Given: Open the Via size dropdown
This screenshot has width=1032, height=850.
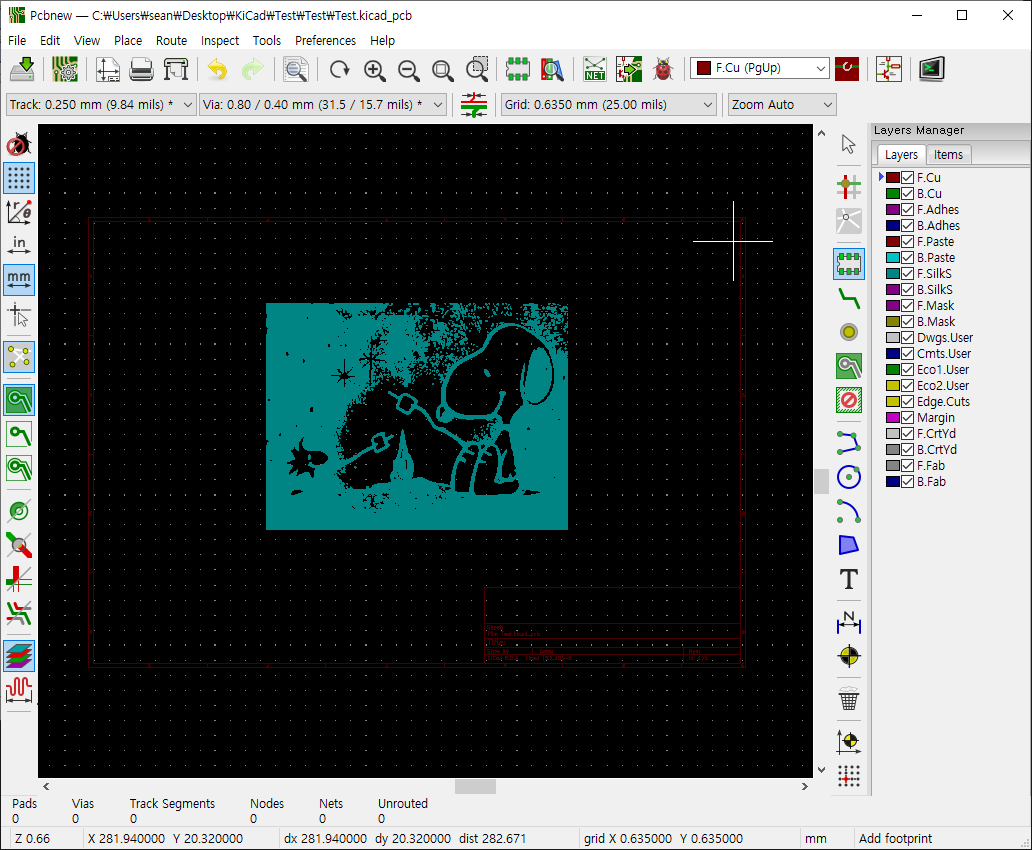Looking at the screenshot, I should 322,105.
